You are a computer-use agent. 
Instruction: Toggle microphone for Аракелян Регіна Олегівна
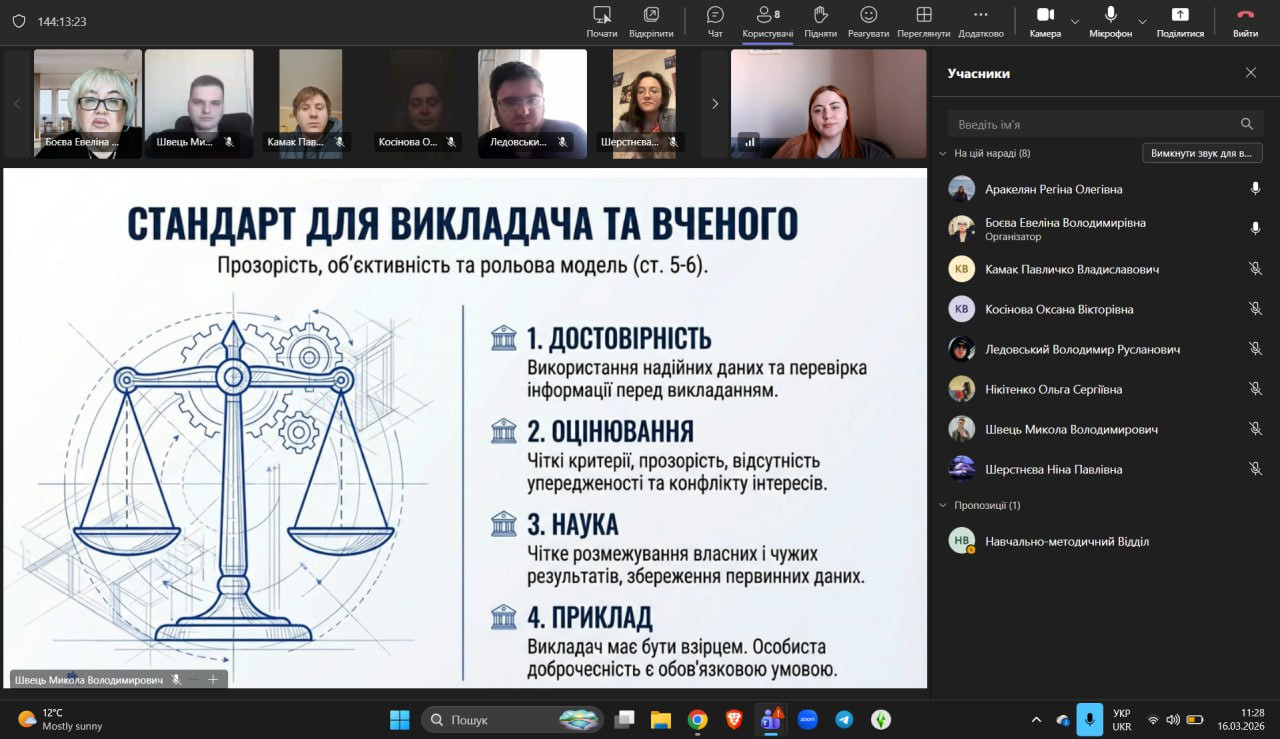1255,189
